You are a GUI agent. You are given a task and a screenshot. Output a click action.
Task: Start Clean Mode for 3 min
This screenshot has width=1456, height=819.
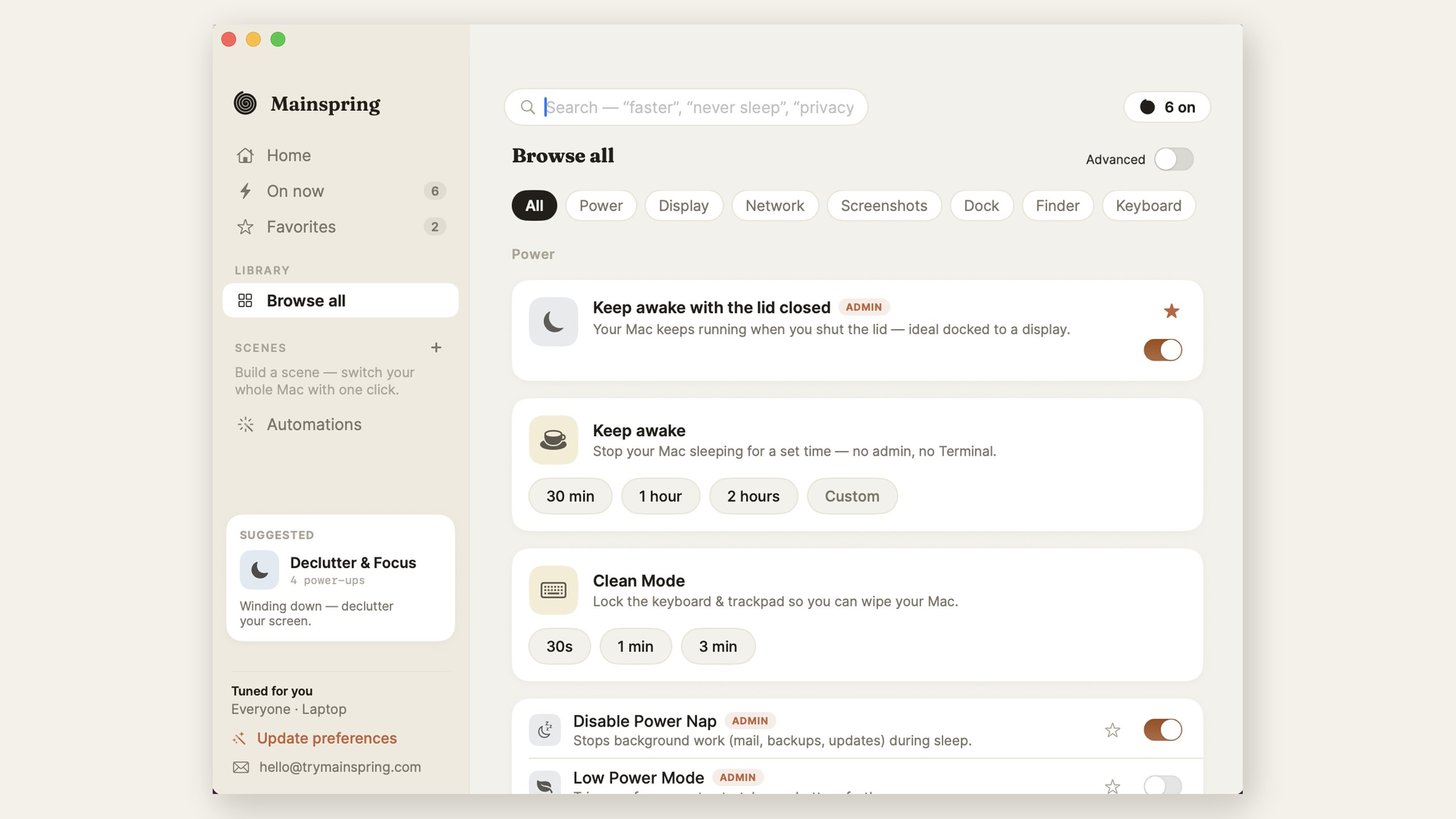(x=718, y=646)
